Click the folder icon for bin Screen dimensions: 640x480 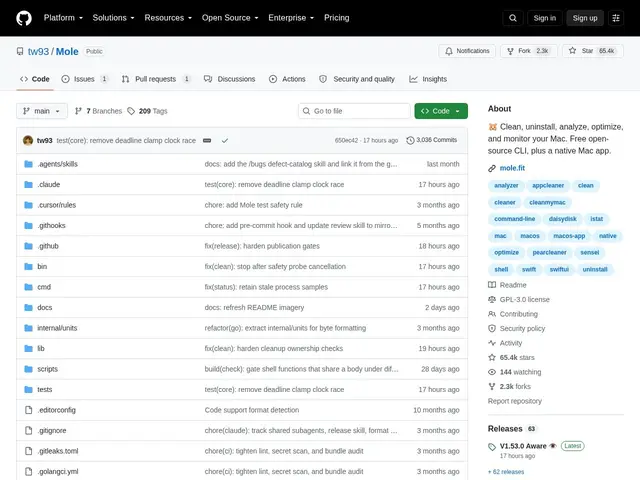click(28, 267)
